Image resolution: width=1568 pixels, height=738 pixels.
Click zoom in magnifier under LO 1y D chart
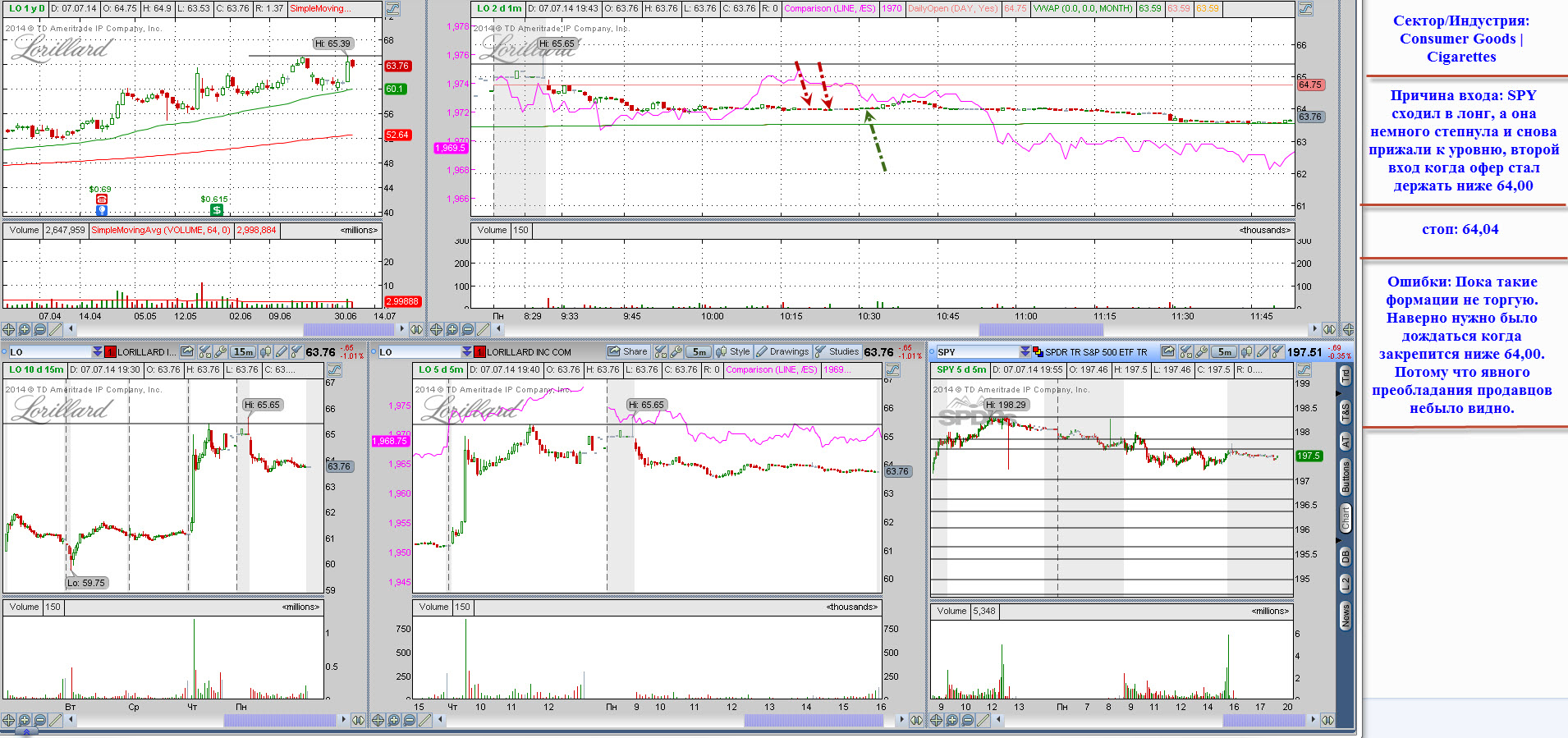(25, 329)
